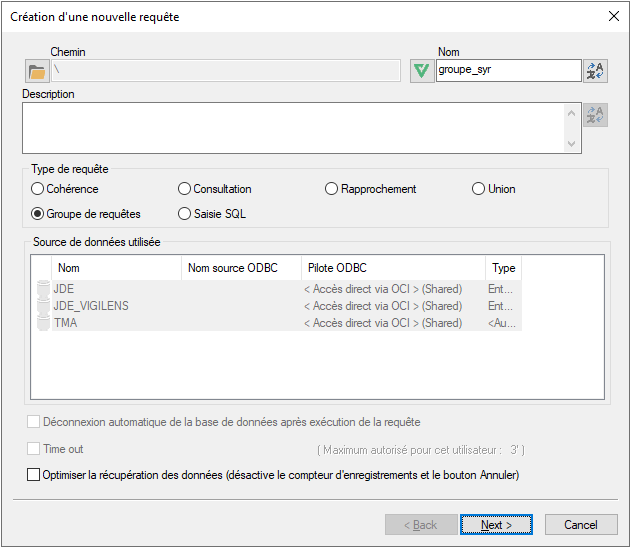Select the Rapprochement radio option
Image resolution: width=631 pixels, height=548 pixels.
[331, 189]
